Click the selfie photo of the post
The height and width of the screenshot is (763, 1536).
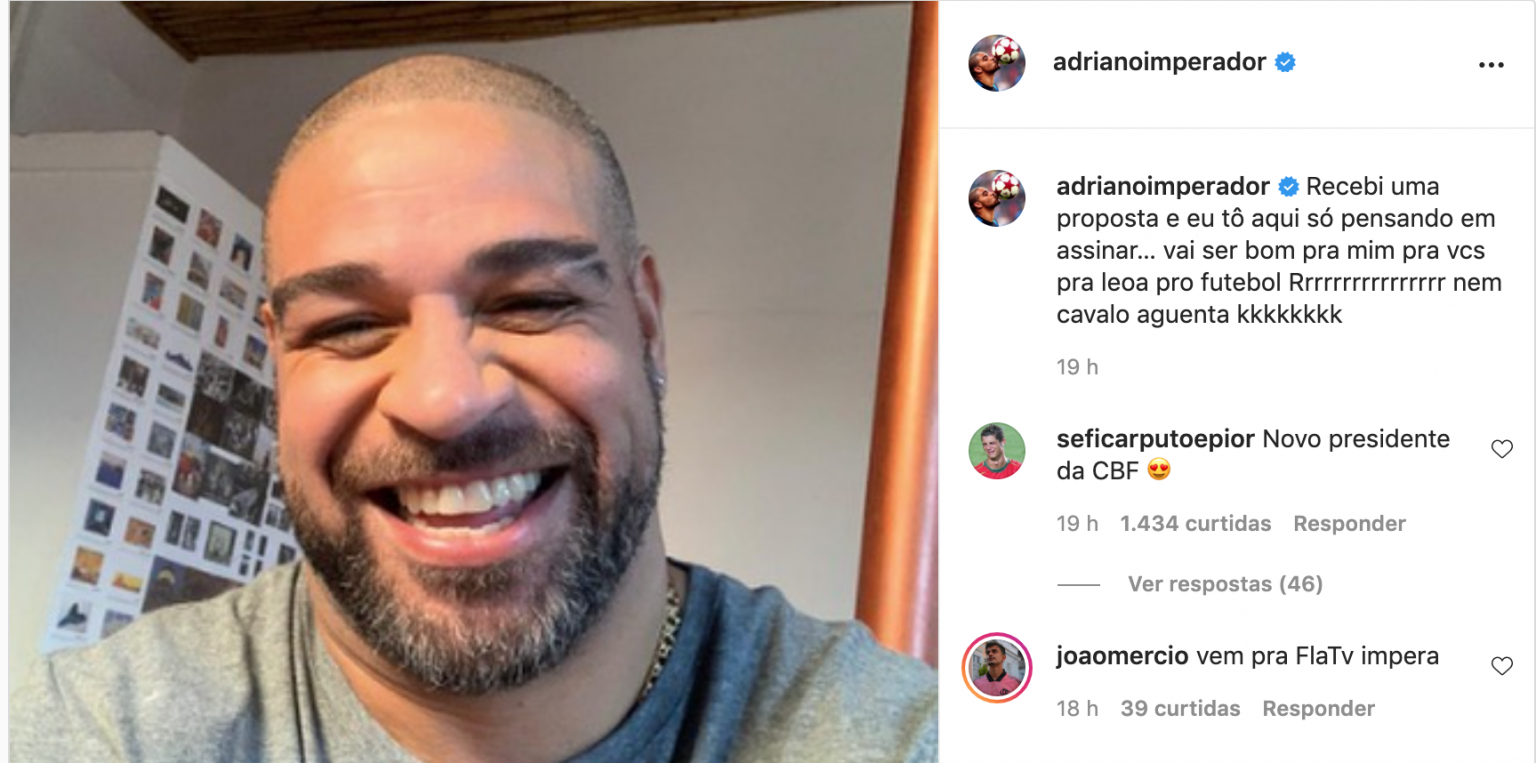pyautogui.click(x=474, y=382)
